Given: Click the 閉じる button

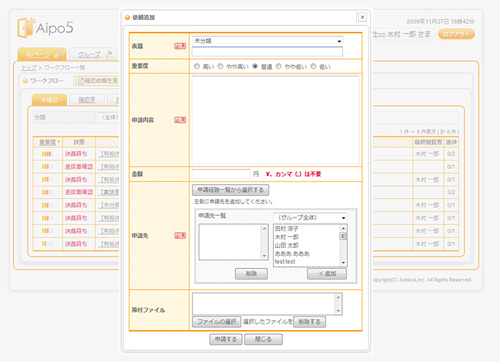Looking at the screenshot, I should tap(263, 339).
